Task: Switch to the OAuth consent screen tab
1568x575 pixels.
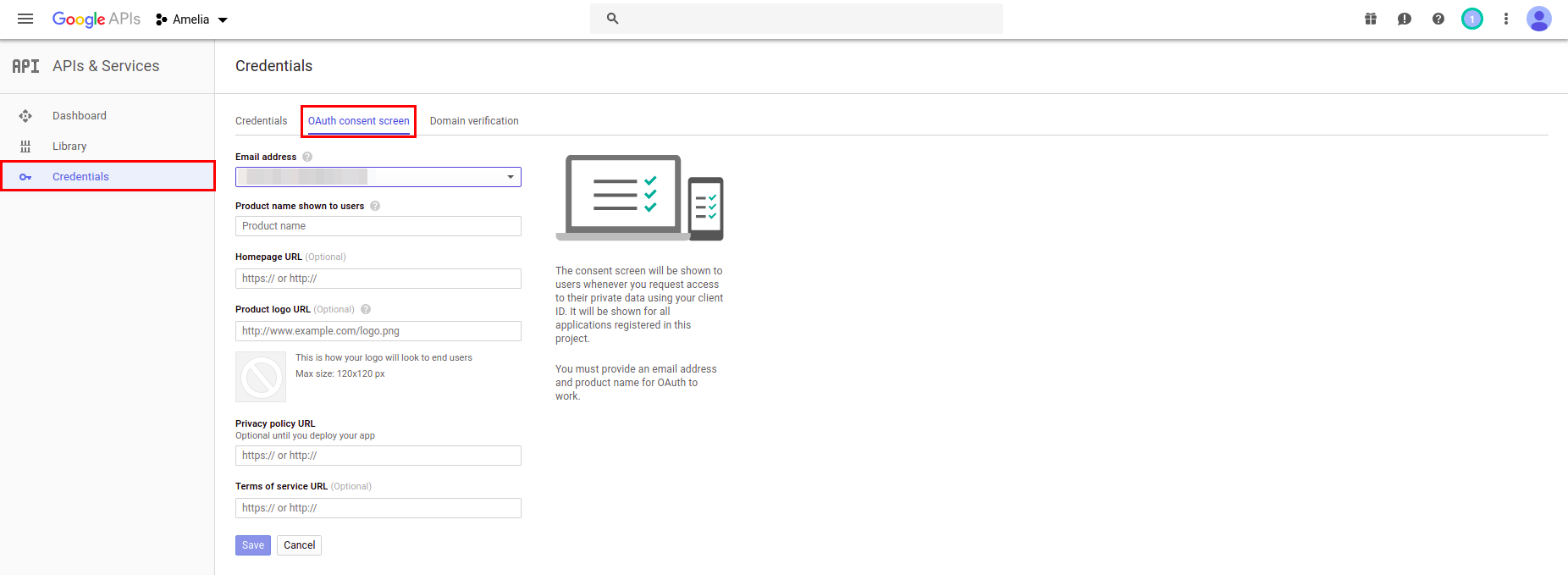Action: pos(359,121)
